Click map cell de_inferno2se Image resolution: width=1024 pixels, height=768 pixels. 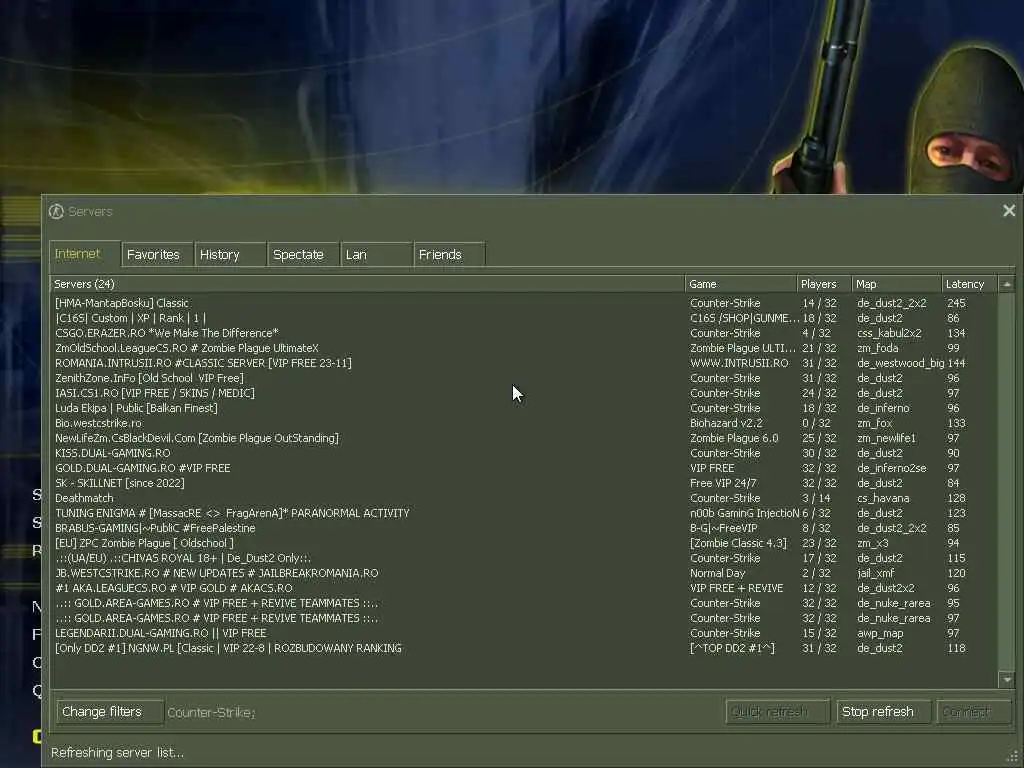(891, 468)
